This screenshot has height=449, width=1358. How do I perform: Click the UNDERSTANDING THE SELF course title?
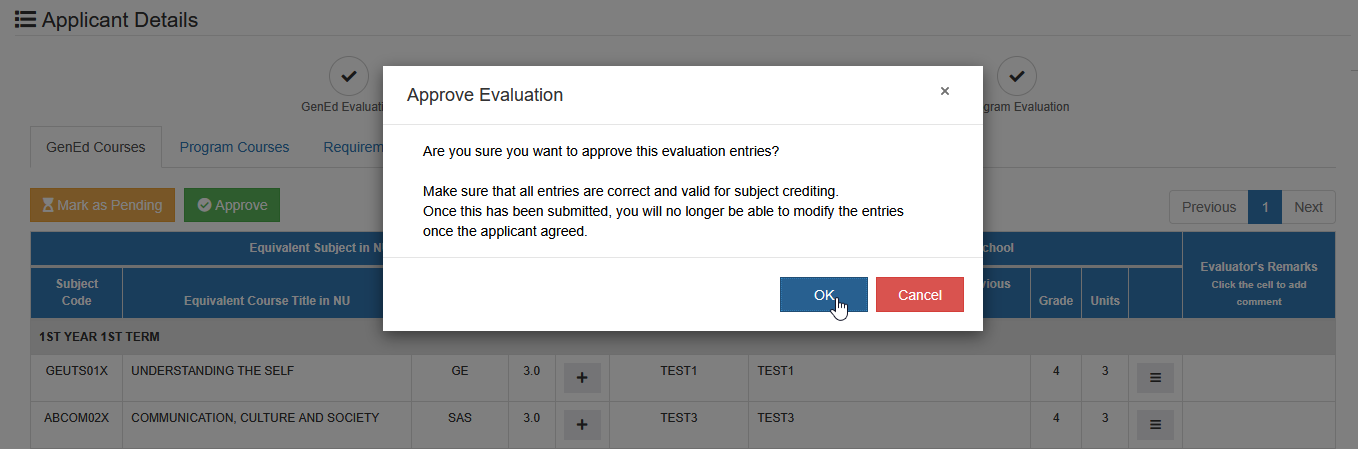[x=210, y=371]
